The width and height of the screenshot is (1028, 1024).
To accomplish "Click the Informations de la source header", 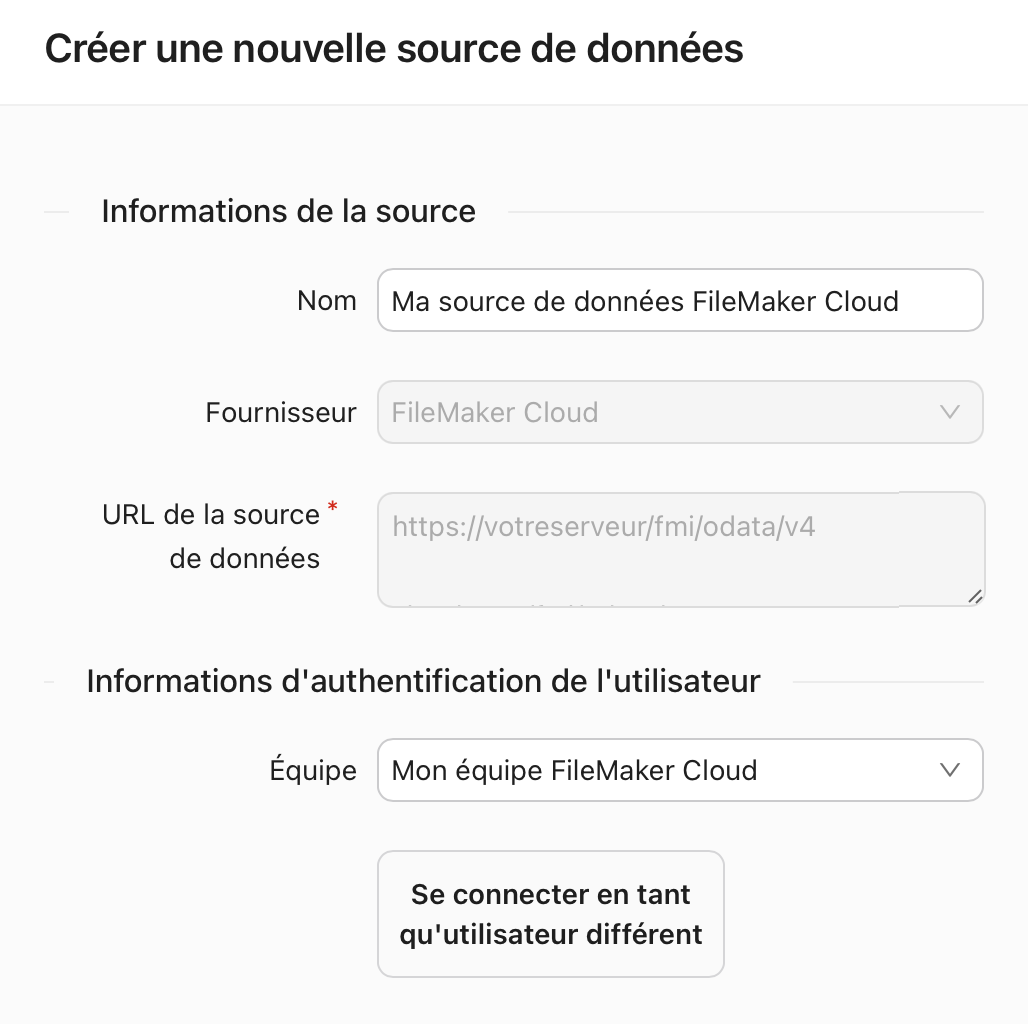I will (287, 211).
